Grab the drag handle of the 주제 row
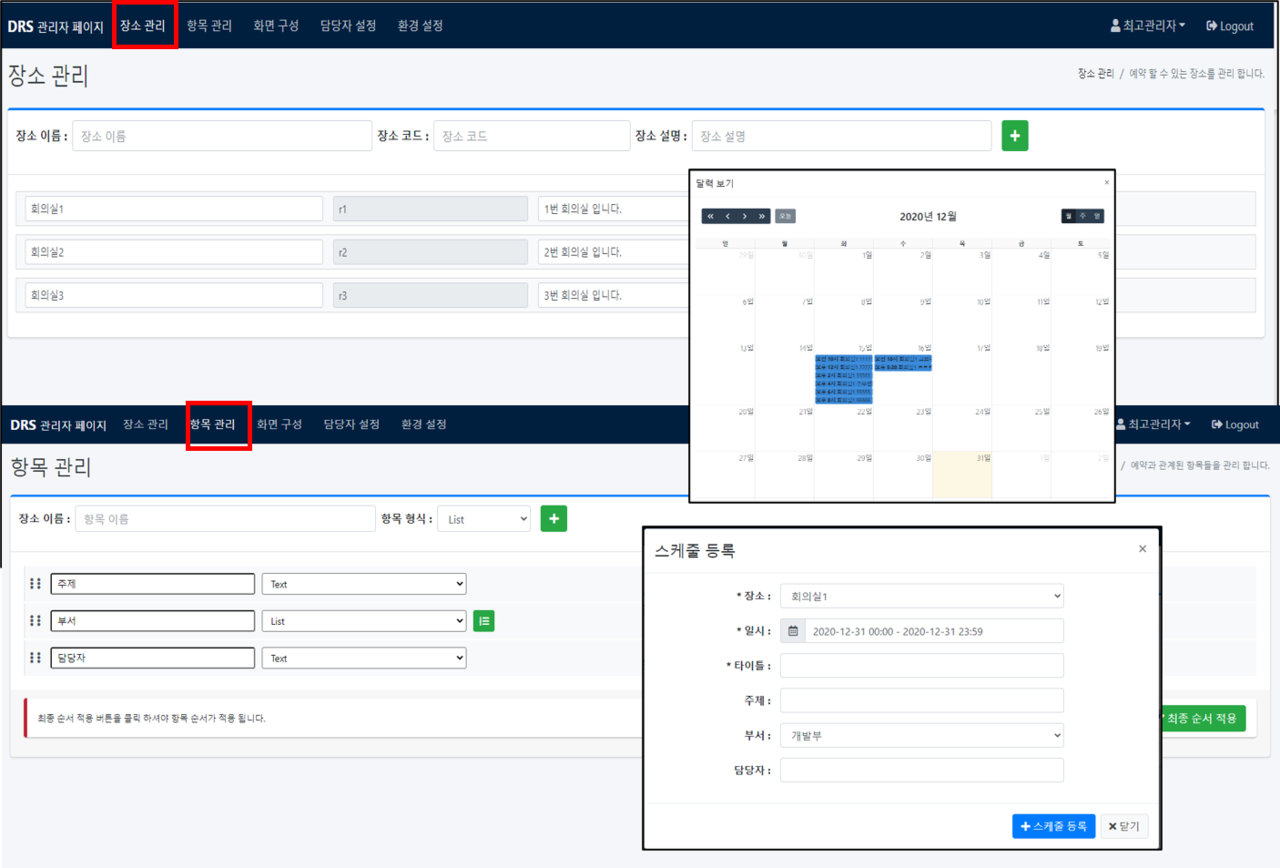 [x=36, y=584]
